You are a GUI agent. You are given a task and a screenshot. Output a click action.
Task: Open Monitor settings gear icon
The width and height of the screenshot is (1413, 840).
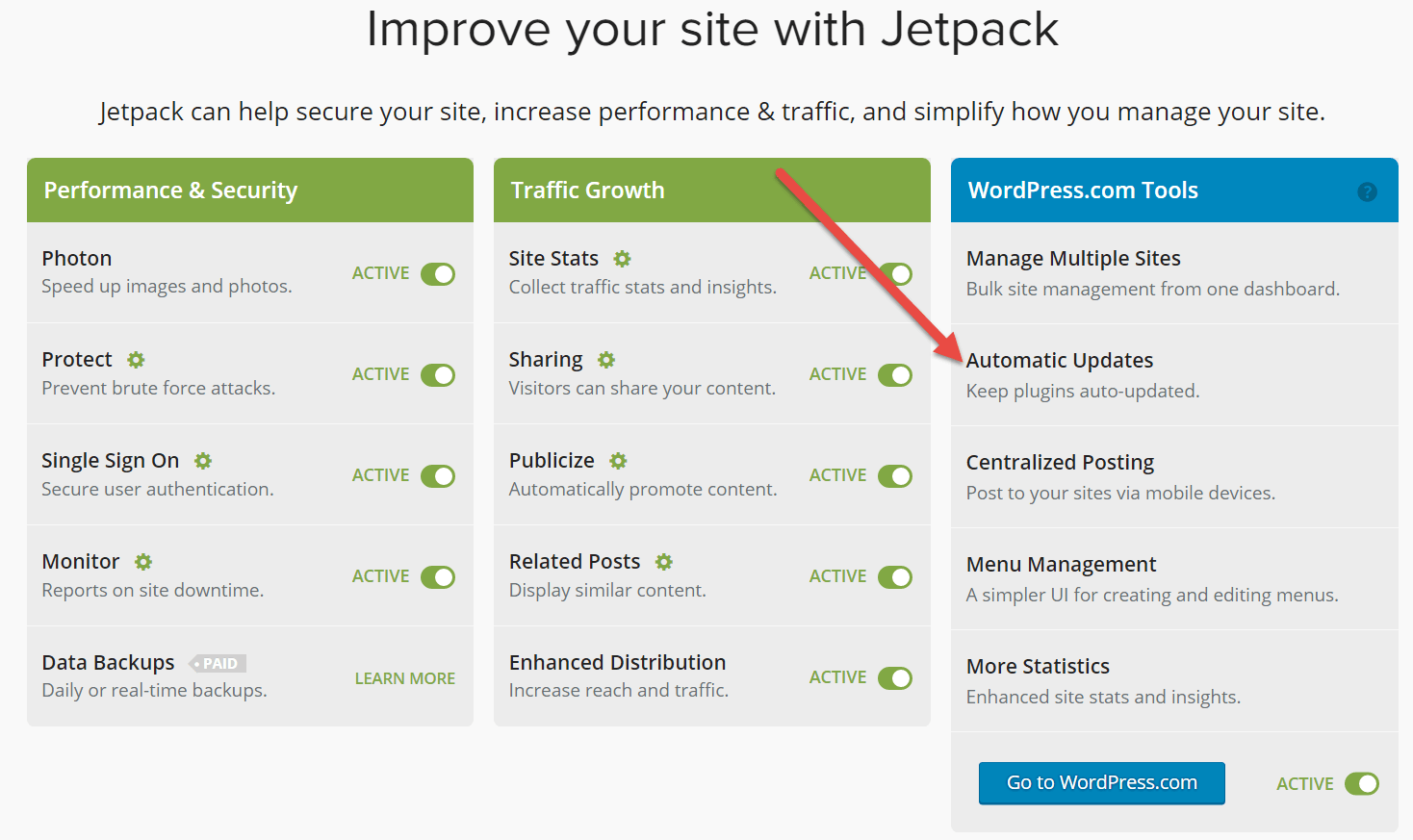point(143,562)
